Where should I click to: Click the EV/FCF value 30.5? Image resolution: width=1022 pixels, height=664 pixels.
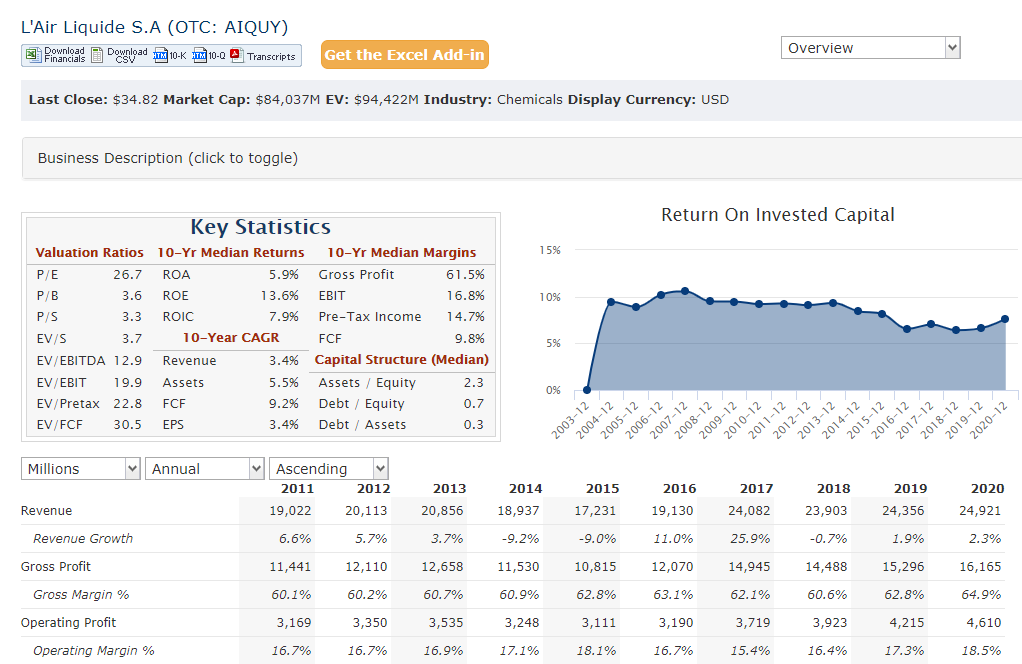128,425
